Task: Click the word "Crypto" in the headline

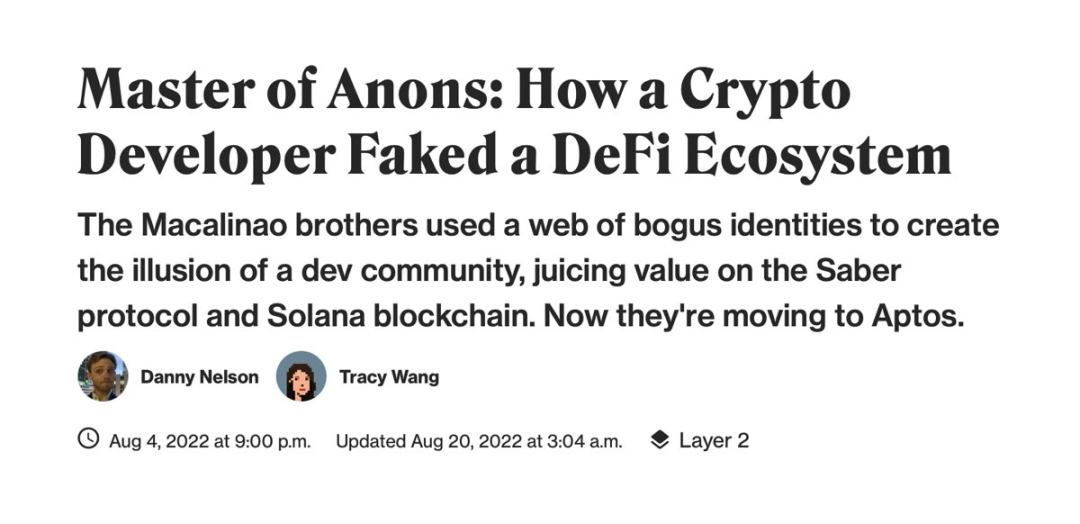Action: pos(766,92)
